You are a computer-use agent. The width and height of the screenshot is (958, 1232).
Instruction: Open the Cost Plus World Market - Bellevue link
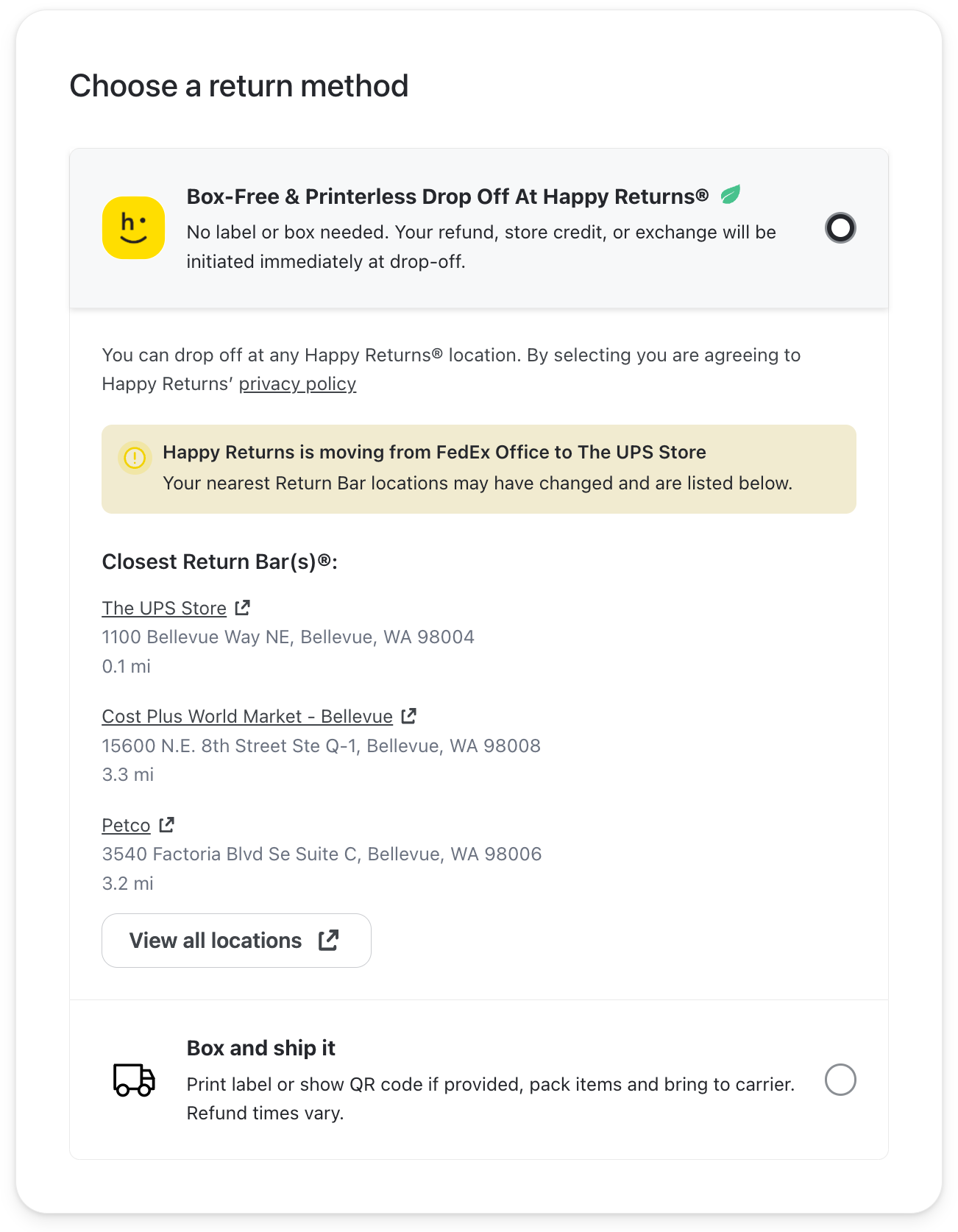(x=246, y=715)
